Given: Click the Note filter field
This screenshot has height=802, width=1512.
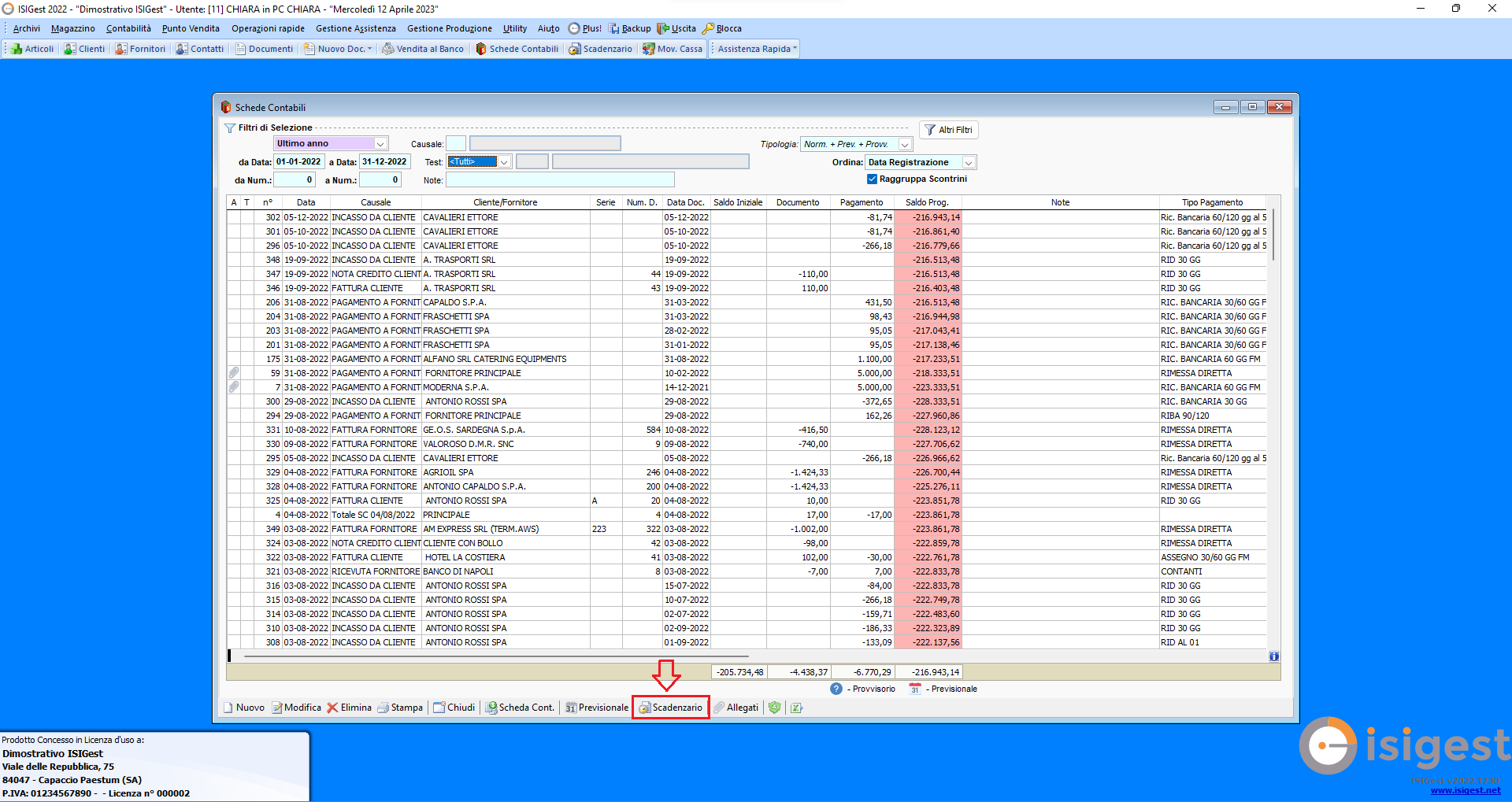Looking at the screenshot, I should click(560, 180).
